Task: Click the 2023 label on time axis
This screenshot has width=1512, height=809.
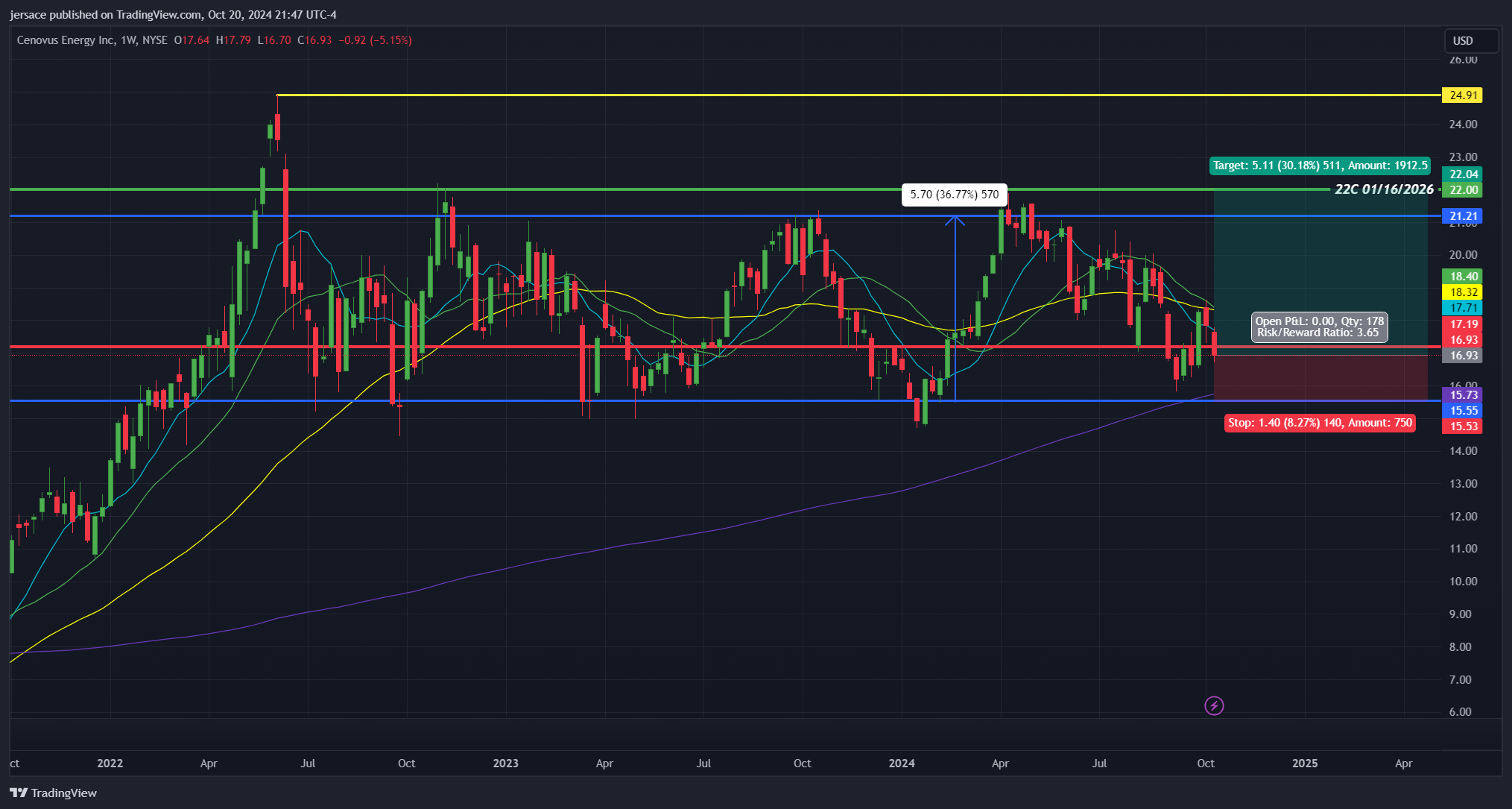Action: [506, 764]
